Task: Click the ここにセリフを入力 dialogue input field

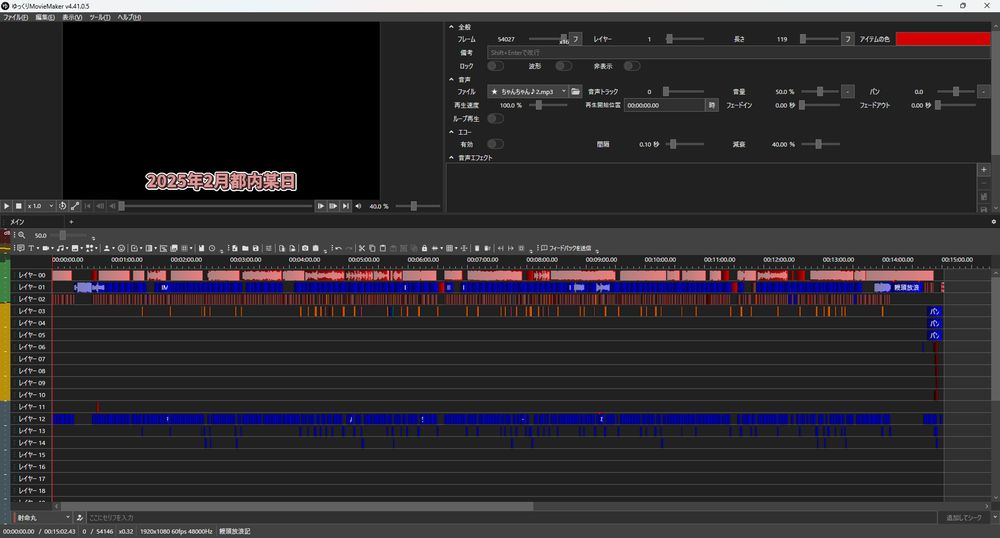Action: [510, 518]
